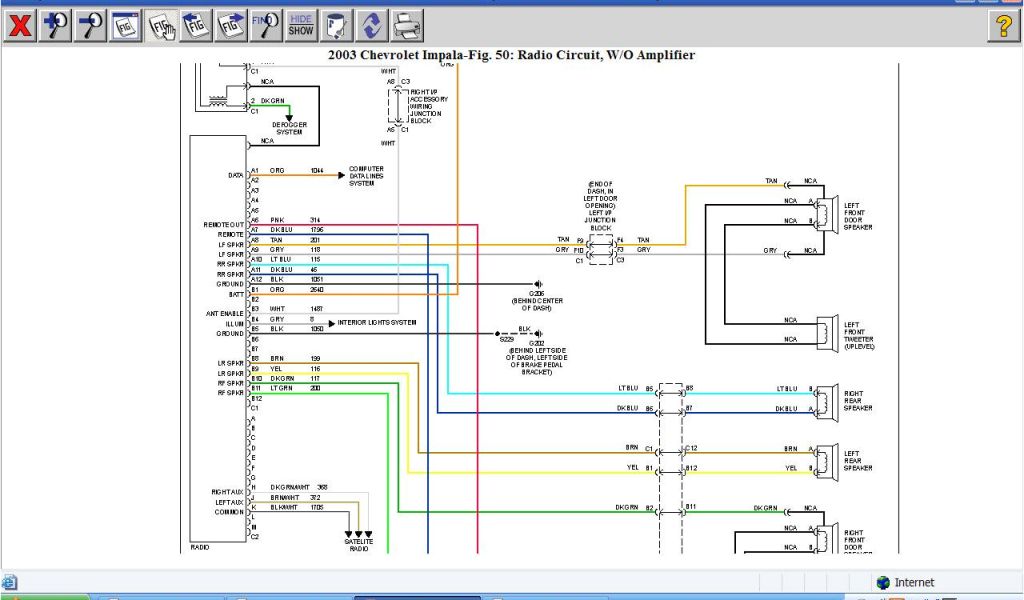
Task: Click the Interior Lights System label
Action: pyautogui.click(x=376, y=322)
